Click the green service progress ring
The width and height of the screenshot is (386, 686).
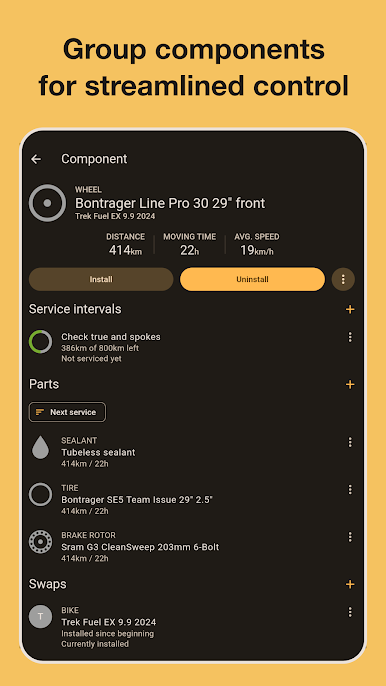[x=40, y=342]
